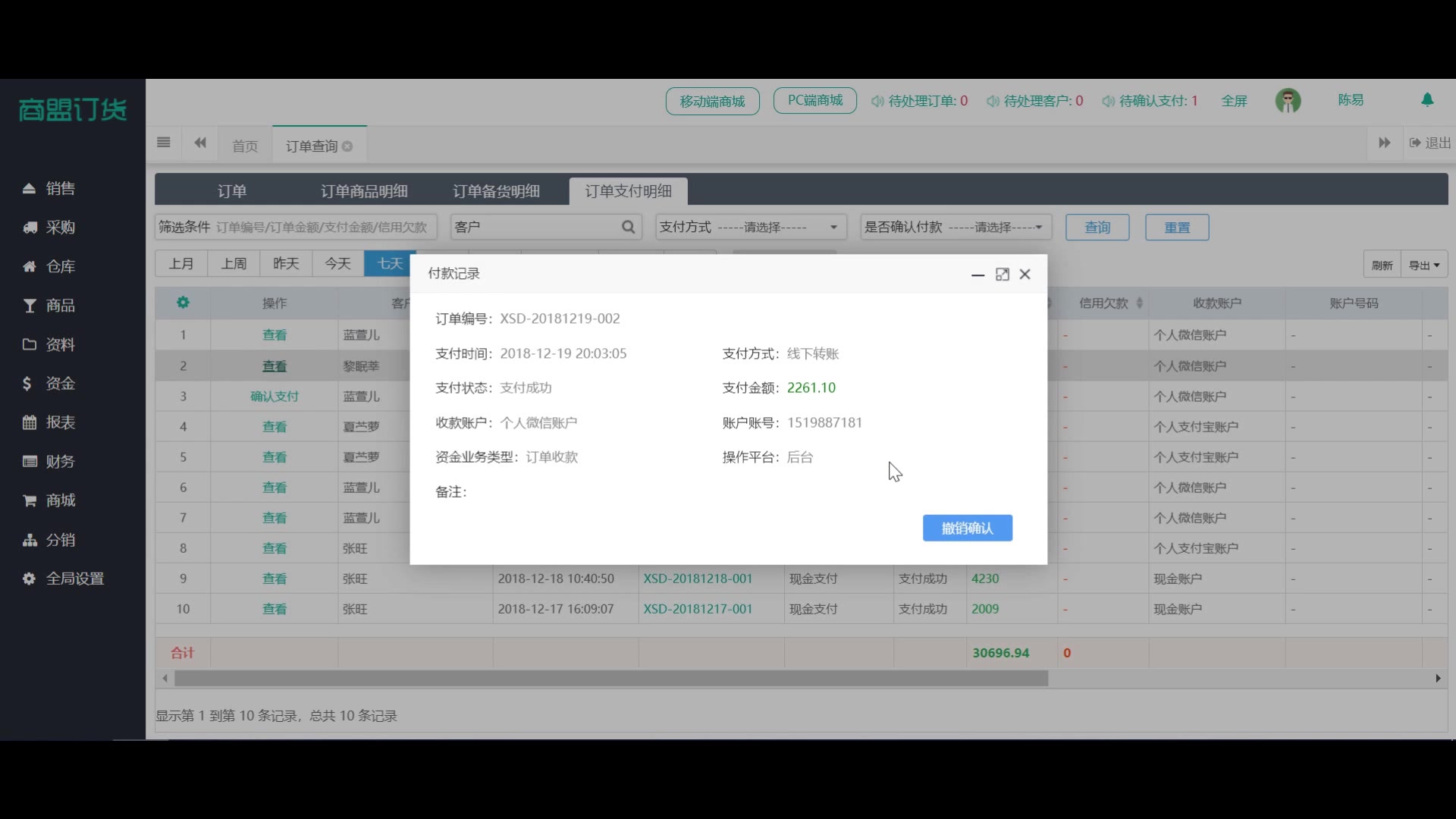Click 撤销确认 button in dialog
Screen dimensions: 1456x819
click(967, 528)
